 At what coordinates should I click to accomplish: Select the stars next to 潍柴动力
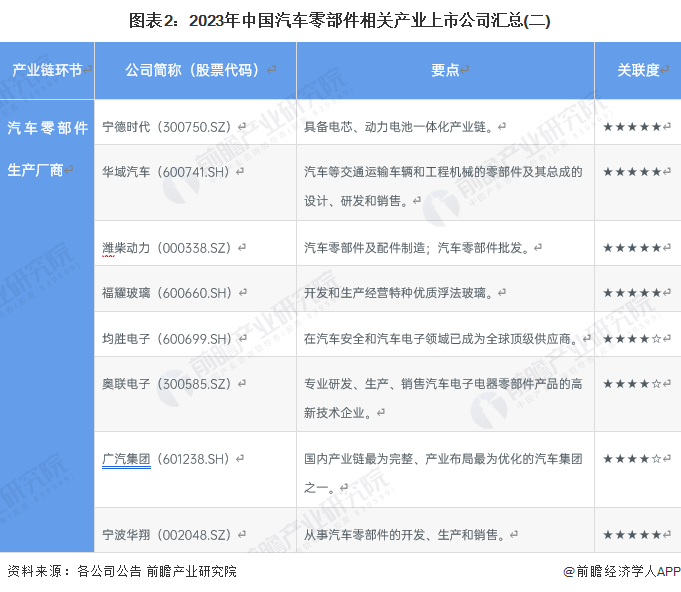tap(631, 247)
